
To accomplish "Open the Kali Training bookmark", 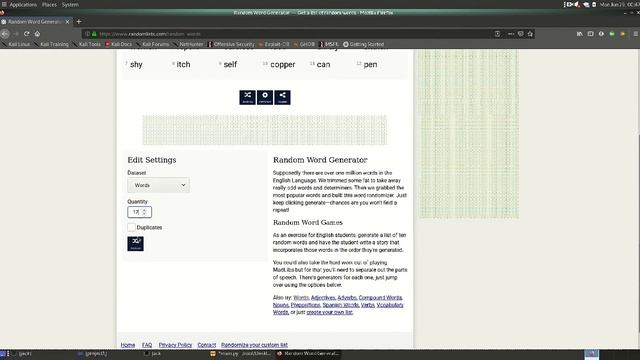I will point(51,44).
